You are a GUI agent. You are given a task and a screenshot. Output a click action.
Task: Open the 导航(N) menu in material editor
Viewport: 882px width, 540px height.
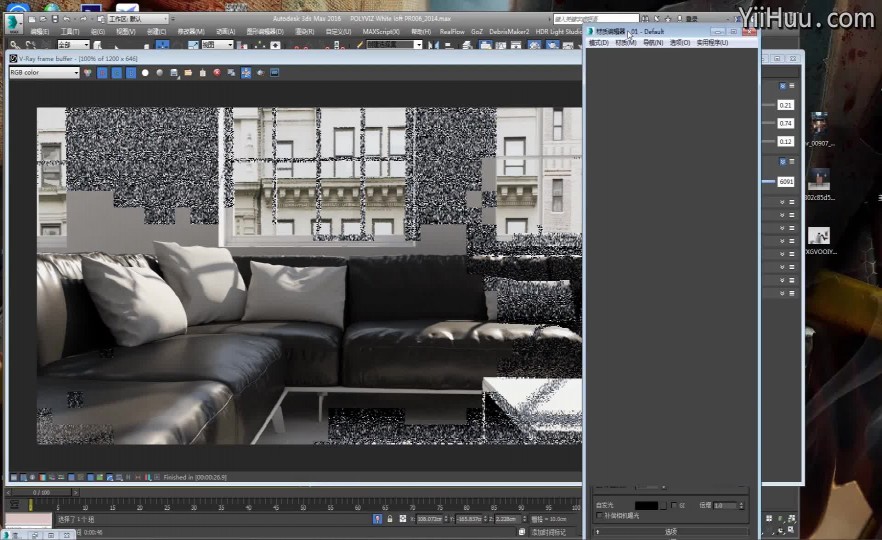click(653, 43)
